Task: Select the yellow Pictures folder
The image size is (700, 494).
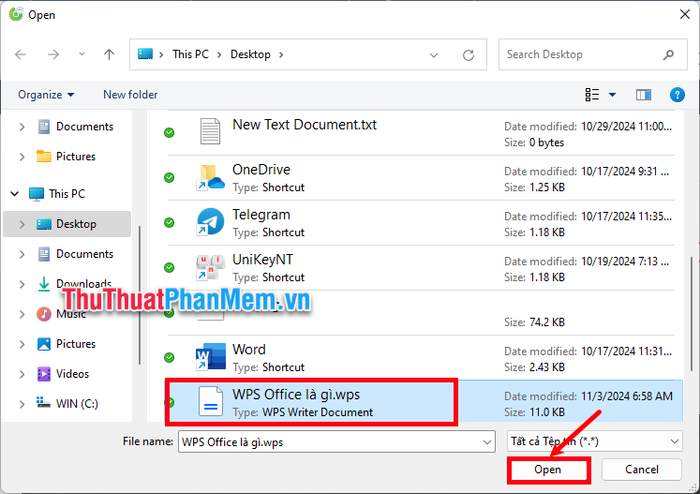Action: tap(75, 157)
